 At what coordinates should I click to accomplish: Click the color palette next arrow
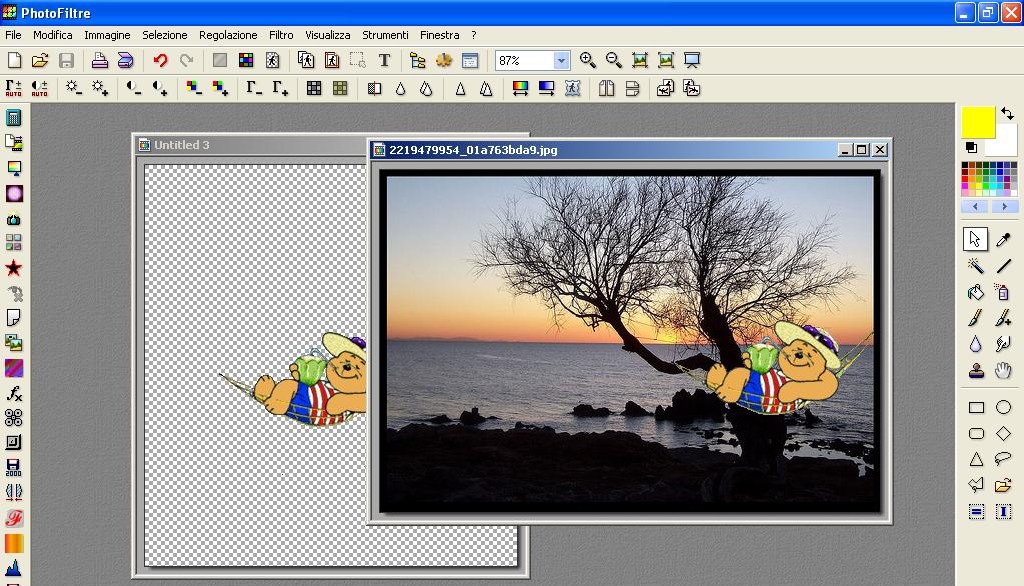[x=1003, y=207]
